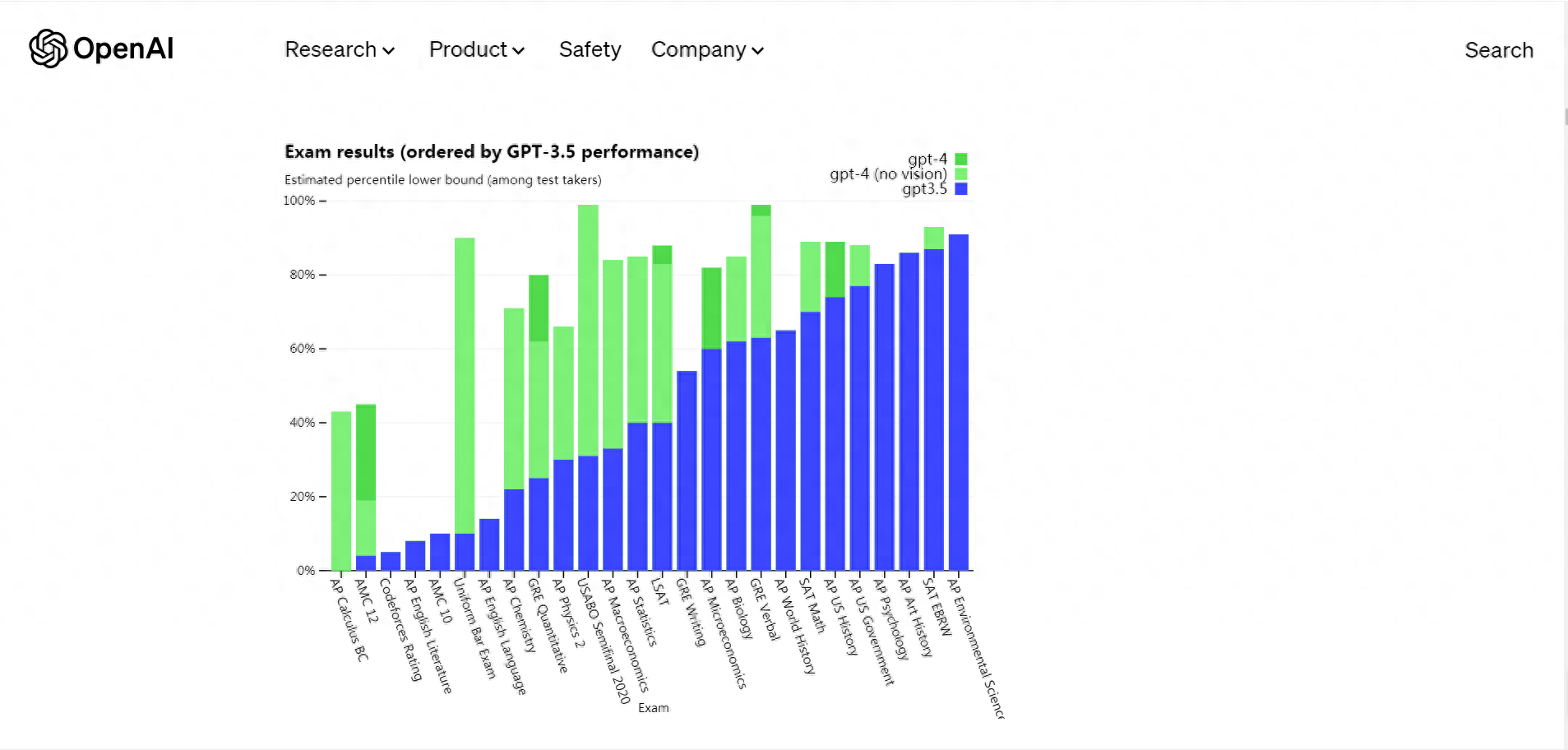Click the OpenAI logo icon

point(48,49)
